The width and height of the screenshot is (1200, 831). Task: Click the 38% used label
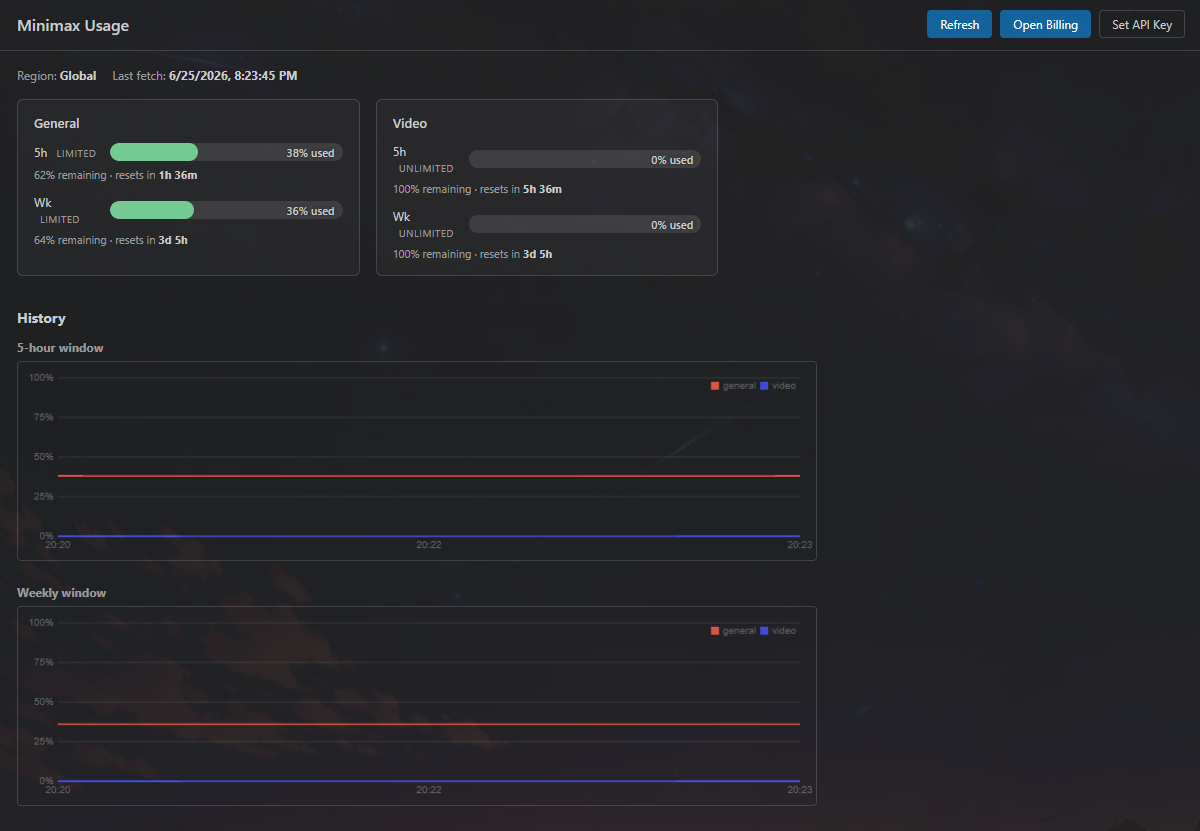[x=310, y=153]
